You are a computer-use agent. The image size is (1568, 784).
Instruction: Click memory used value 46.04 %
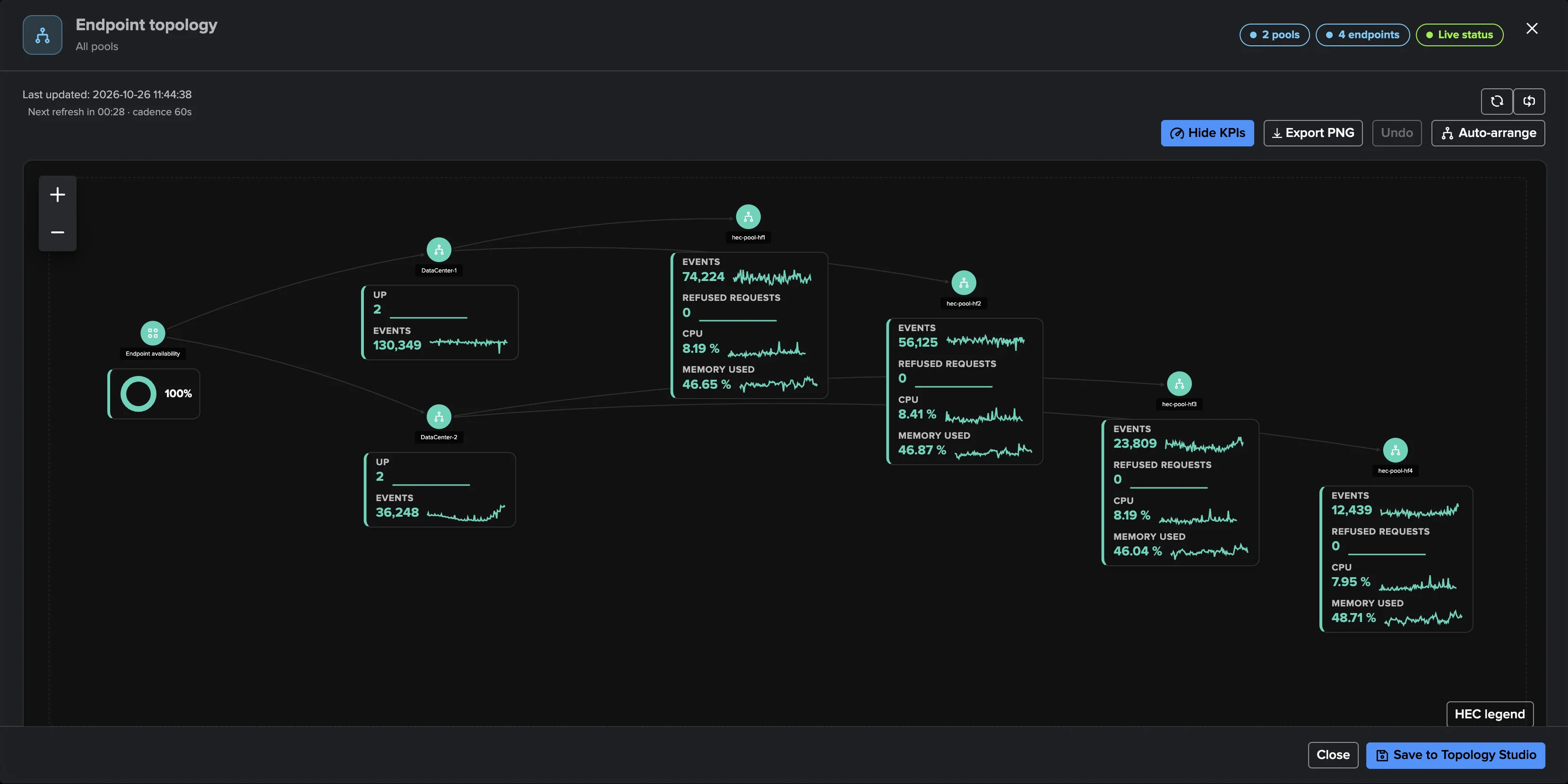[1137, 551]
